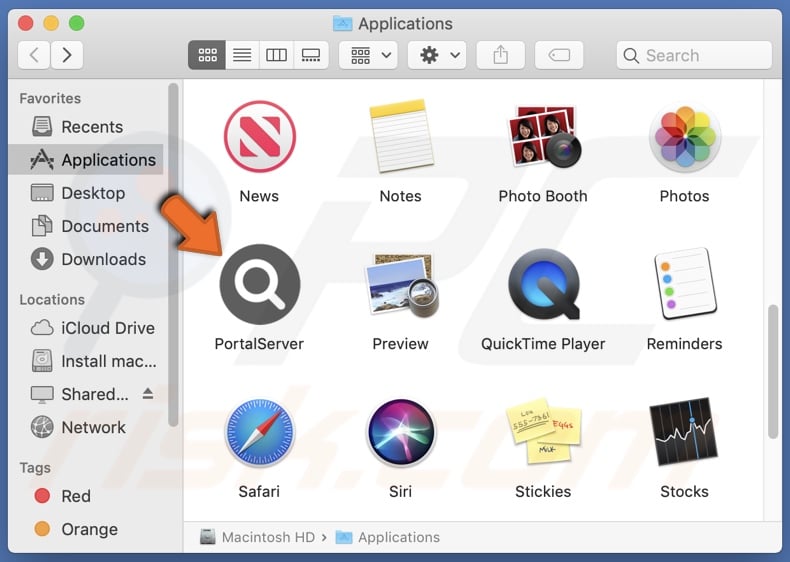Open the Reminders app icon
790x562 pixels.
click(x=684, y=284)
